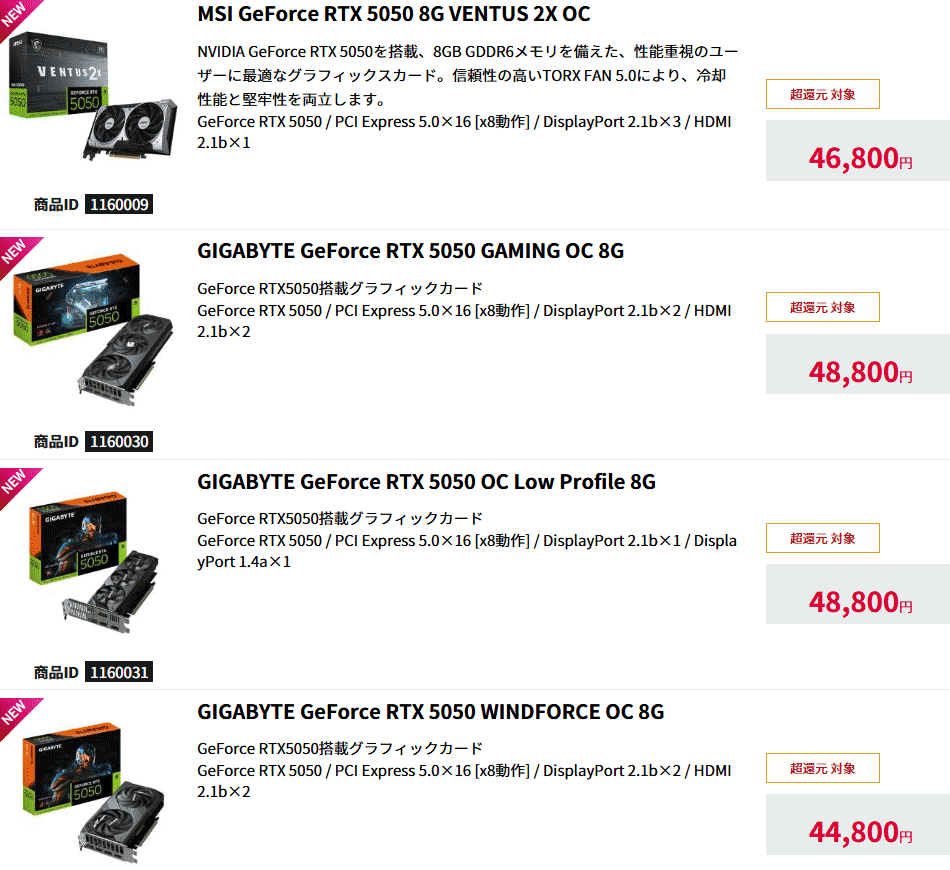Click the NEW ribbon badge on the WINDFORCE card

(x=15, y=713)
